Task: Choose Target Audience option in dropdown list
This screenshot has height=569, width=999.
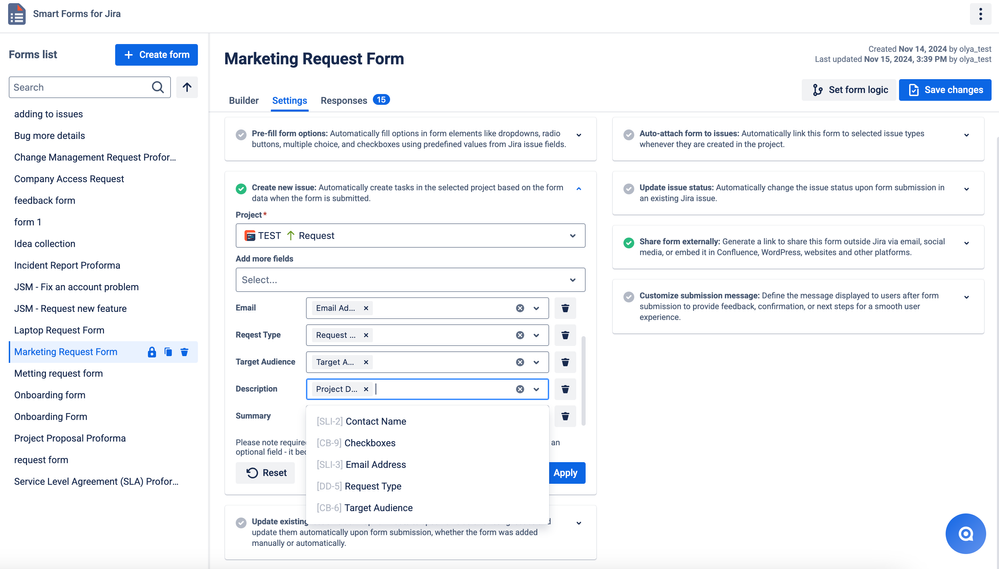Action: point(428,508)
